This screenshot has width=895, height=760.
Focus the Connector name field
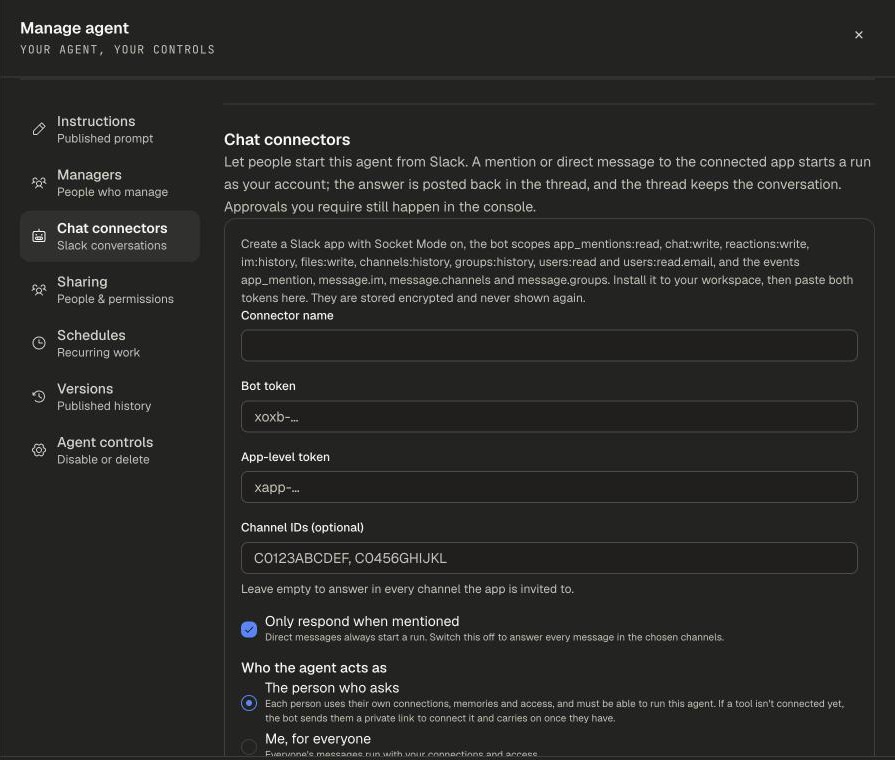click(x=549, y=345)
